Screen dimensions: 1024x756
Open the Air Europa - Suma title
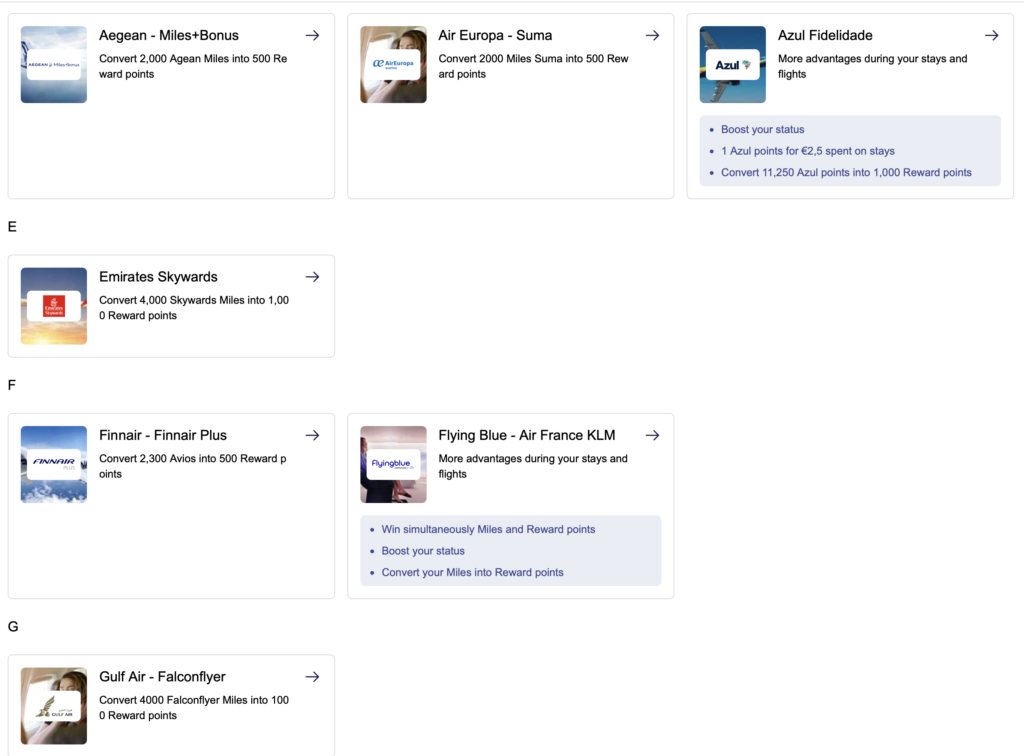click(495, 35)
